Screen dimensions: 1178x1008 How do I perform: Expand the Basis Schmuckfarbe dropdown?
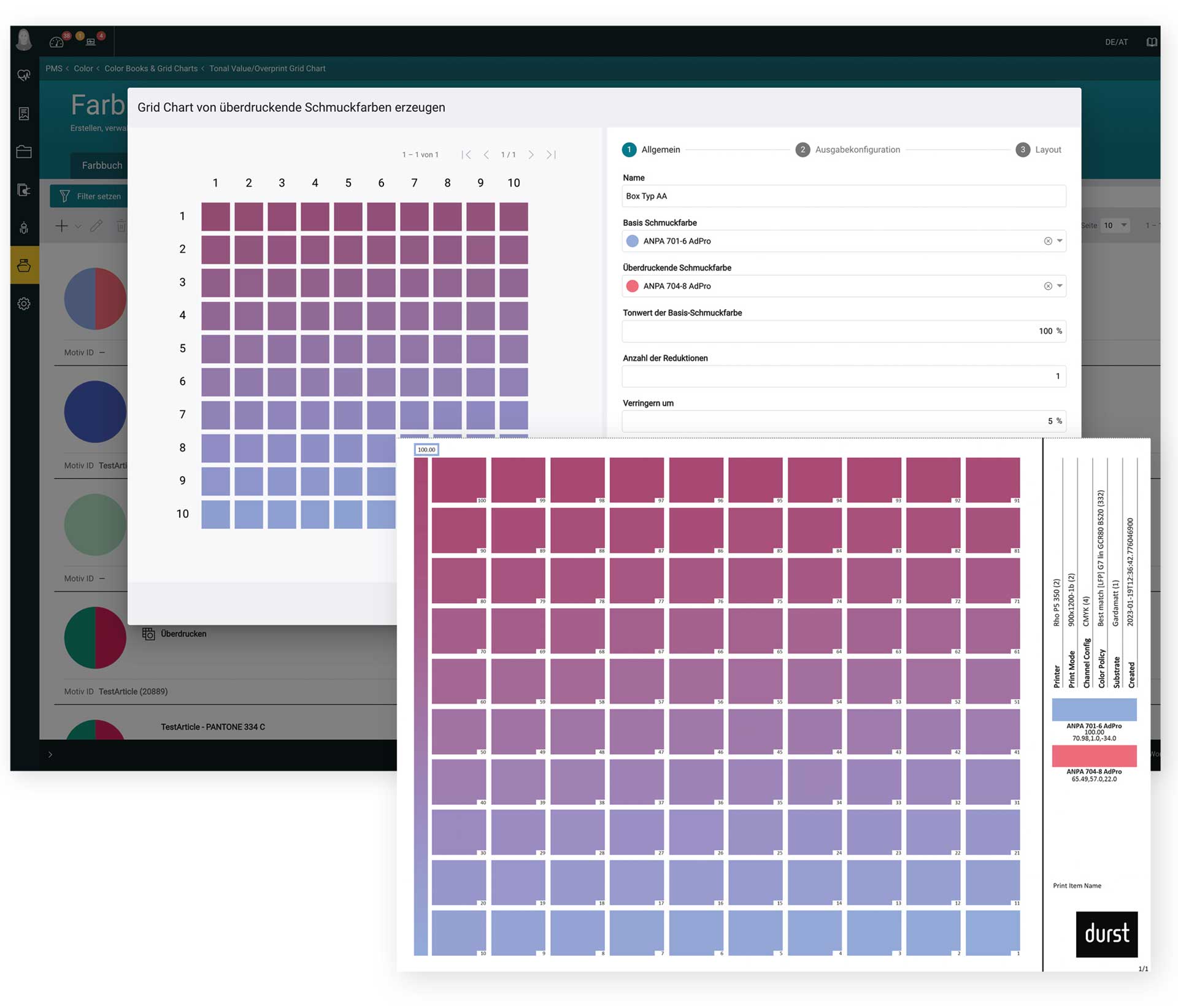pos(1060,241)
